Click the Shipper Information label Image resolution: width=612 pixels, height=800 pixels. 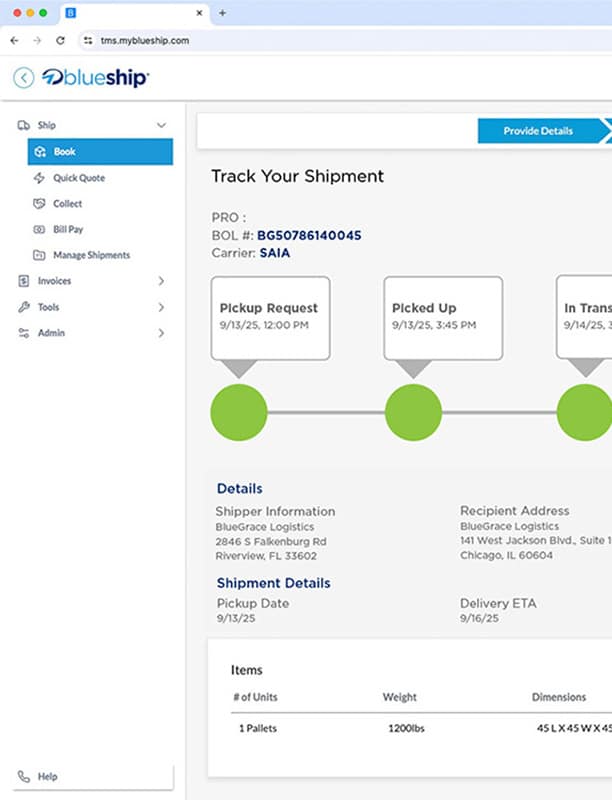click(x=275, y=511)
